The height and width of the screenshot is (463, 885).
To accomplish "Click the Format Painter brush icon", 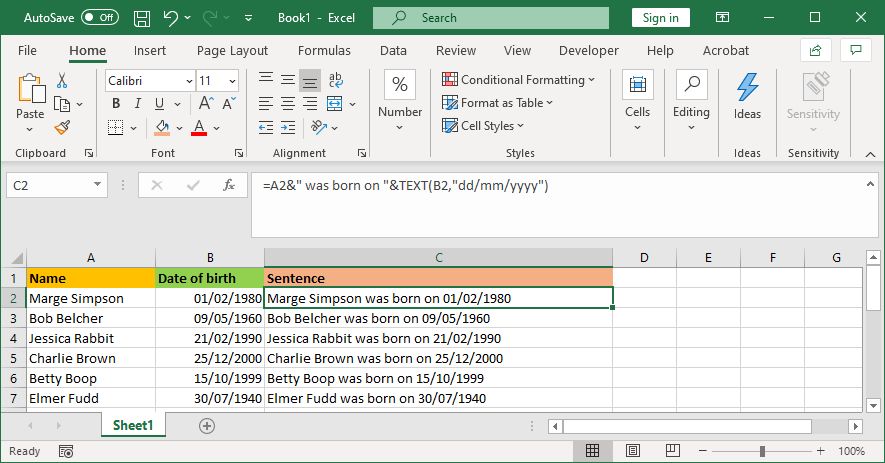I will point(62,127).
